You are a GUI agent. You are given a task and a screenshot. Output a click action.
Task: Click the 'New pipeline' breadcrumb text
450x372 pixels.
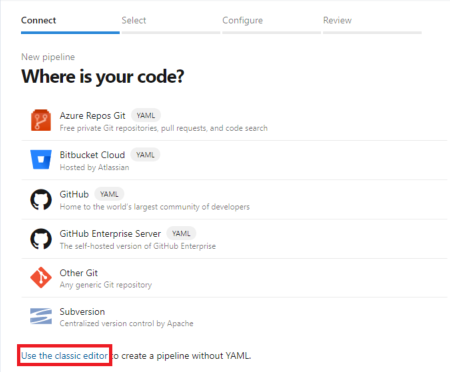[48, 57]
